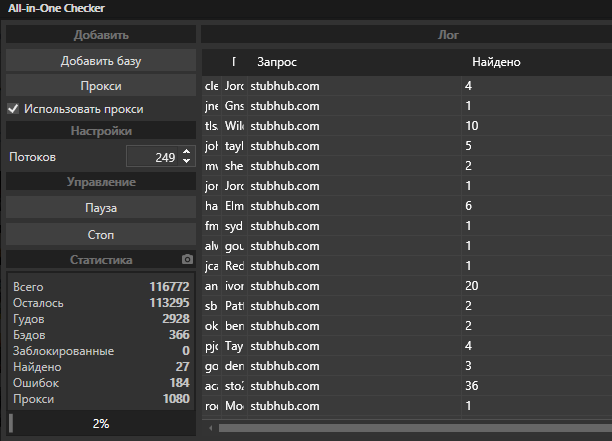Click the Настройки section header

pyautogui.click(x=101, y=131)
